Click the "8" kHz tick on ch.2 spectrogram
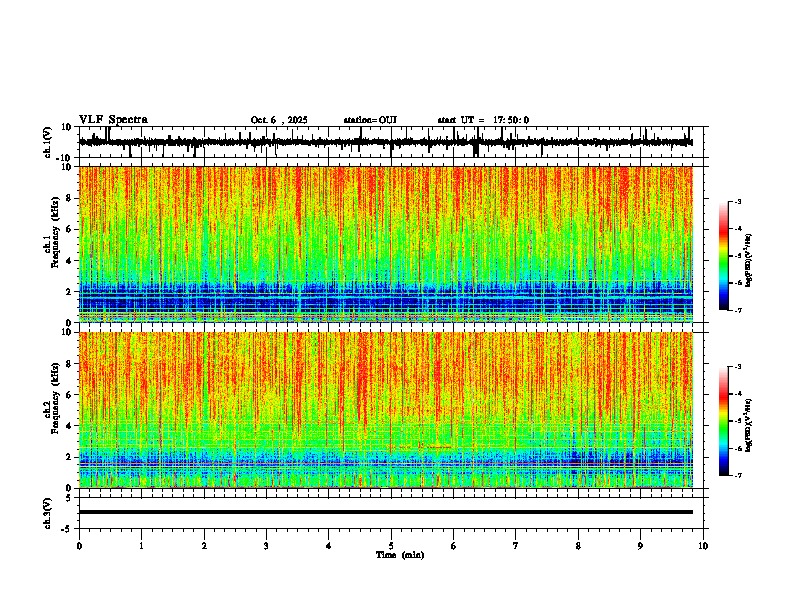792x612 pixels. tap(70, 363)
